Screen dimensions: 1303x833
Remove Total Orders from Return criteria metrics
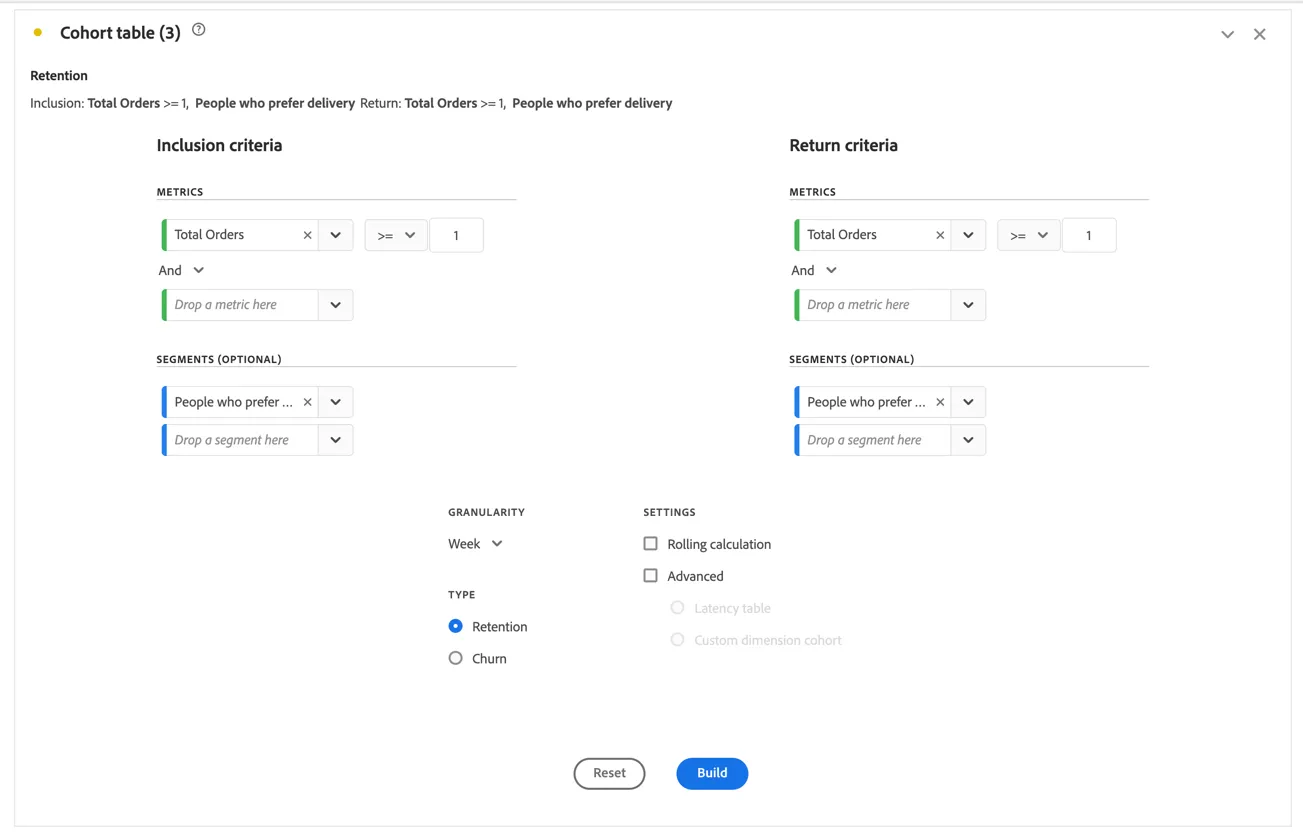pos(940,235)
